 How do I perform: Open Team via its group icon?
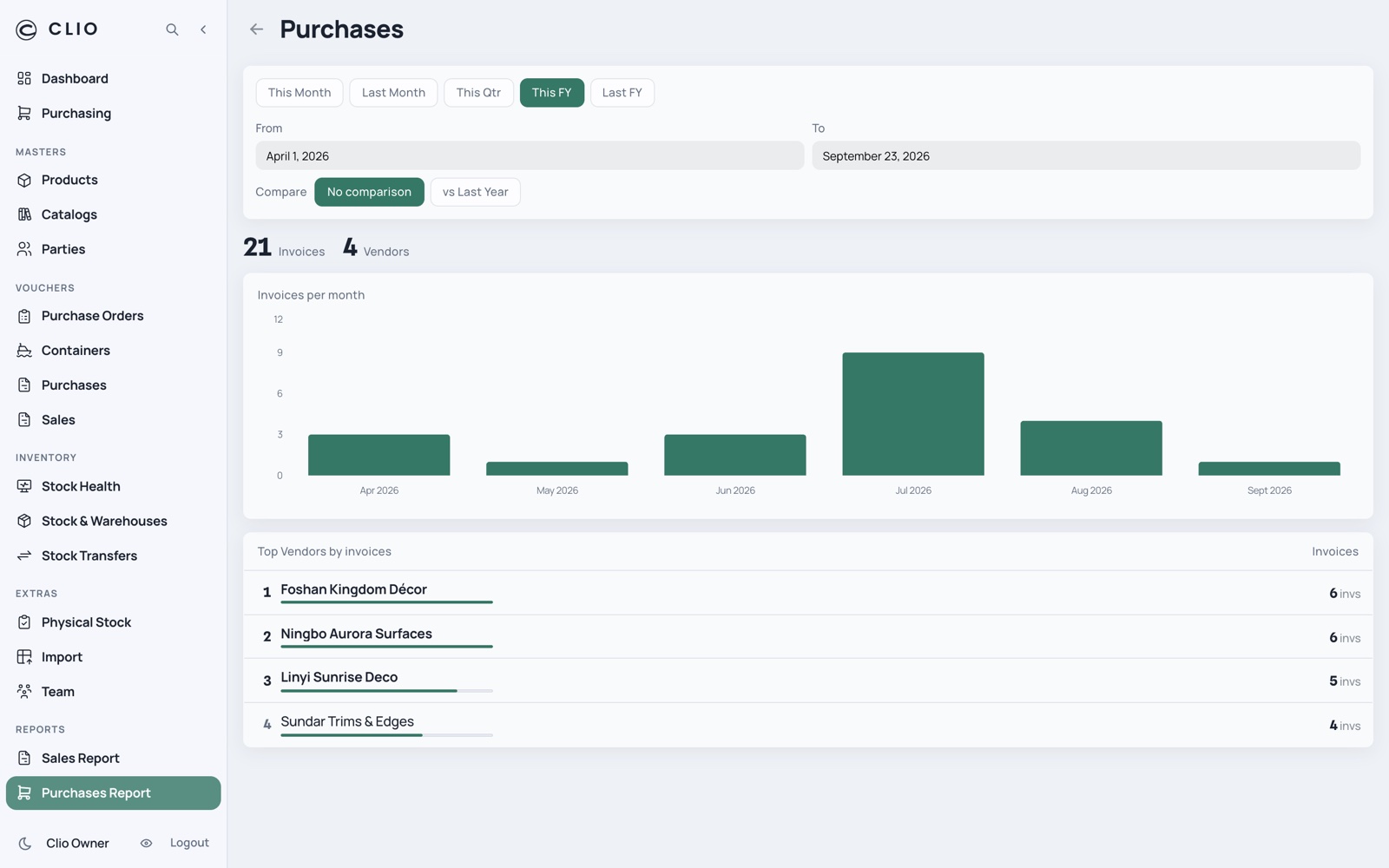(24, 692)
